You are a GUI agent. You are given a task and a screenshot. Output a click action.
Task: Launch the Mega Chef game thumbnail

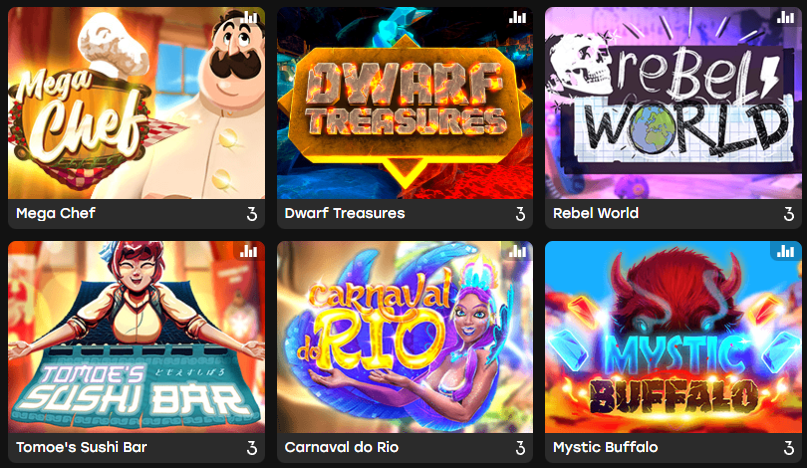point(136,103)
